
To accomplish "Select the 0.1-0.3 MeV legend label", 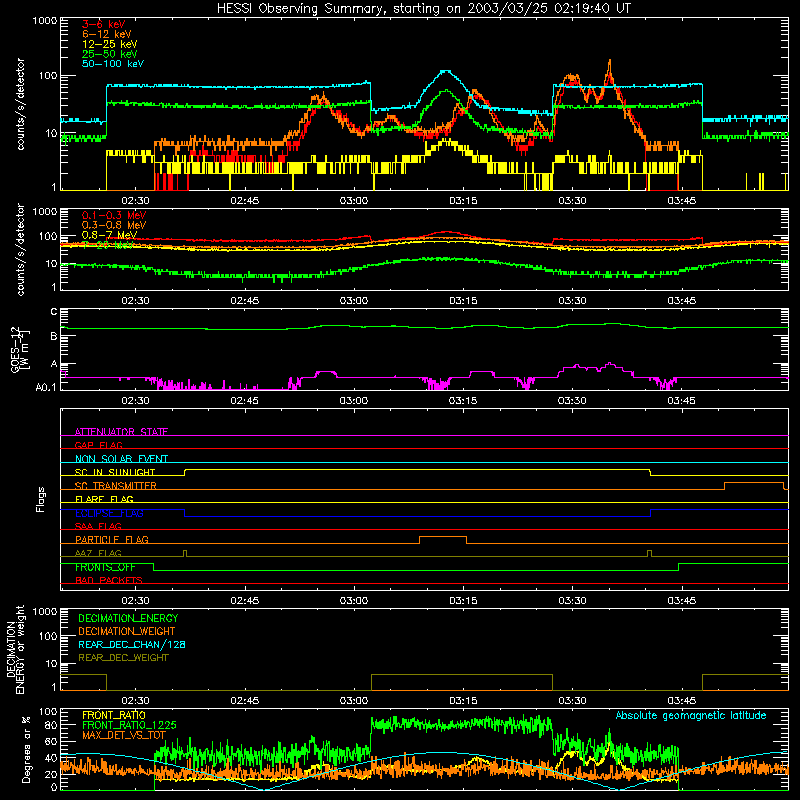I will coord(114,215).
